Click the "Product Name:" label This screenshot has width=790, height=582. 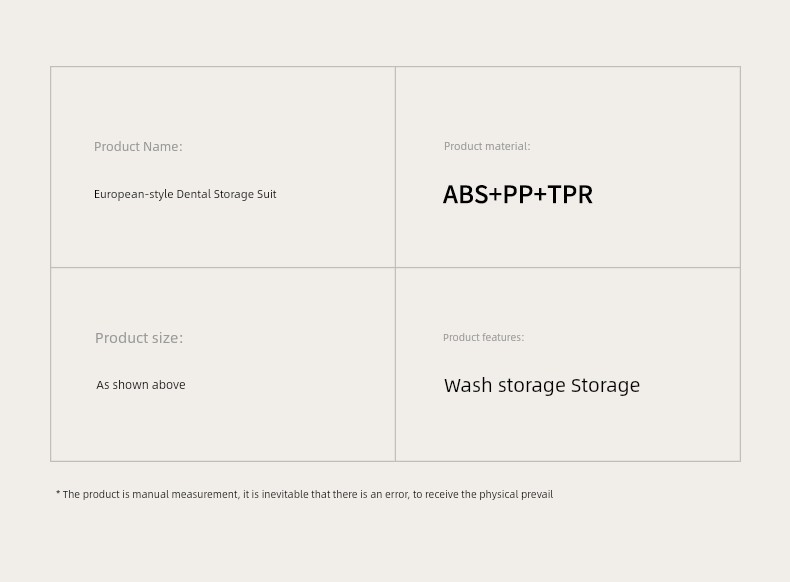[138, 147]
